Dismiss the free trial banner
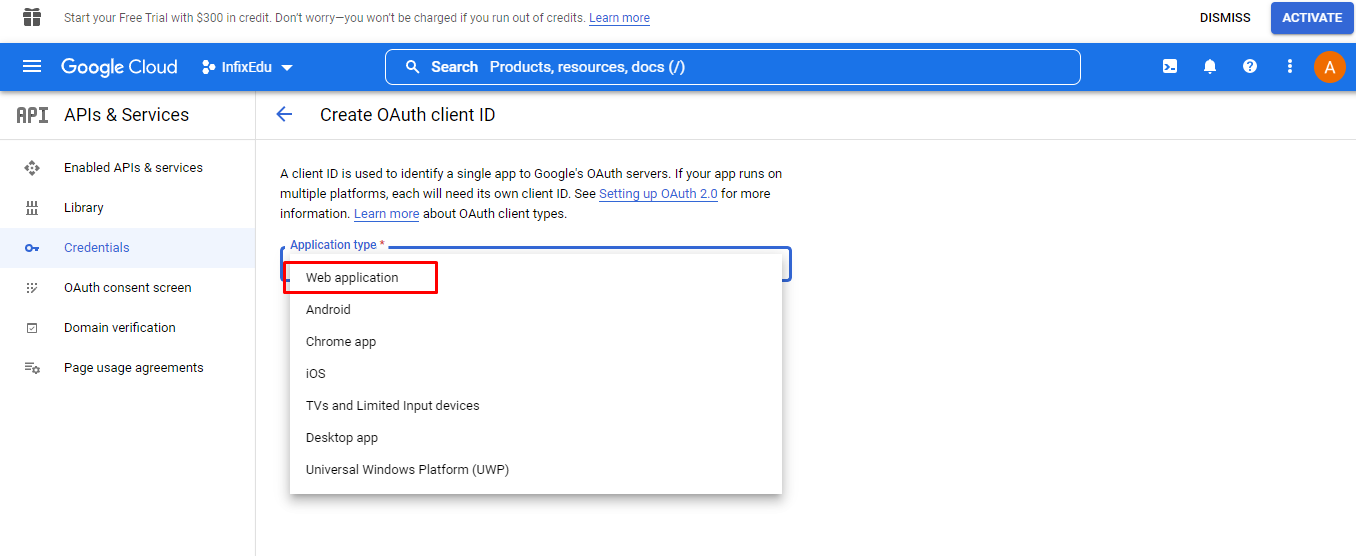Screen dimensions: 1356x556 point(1225,18)
